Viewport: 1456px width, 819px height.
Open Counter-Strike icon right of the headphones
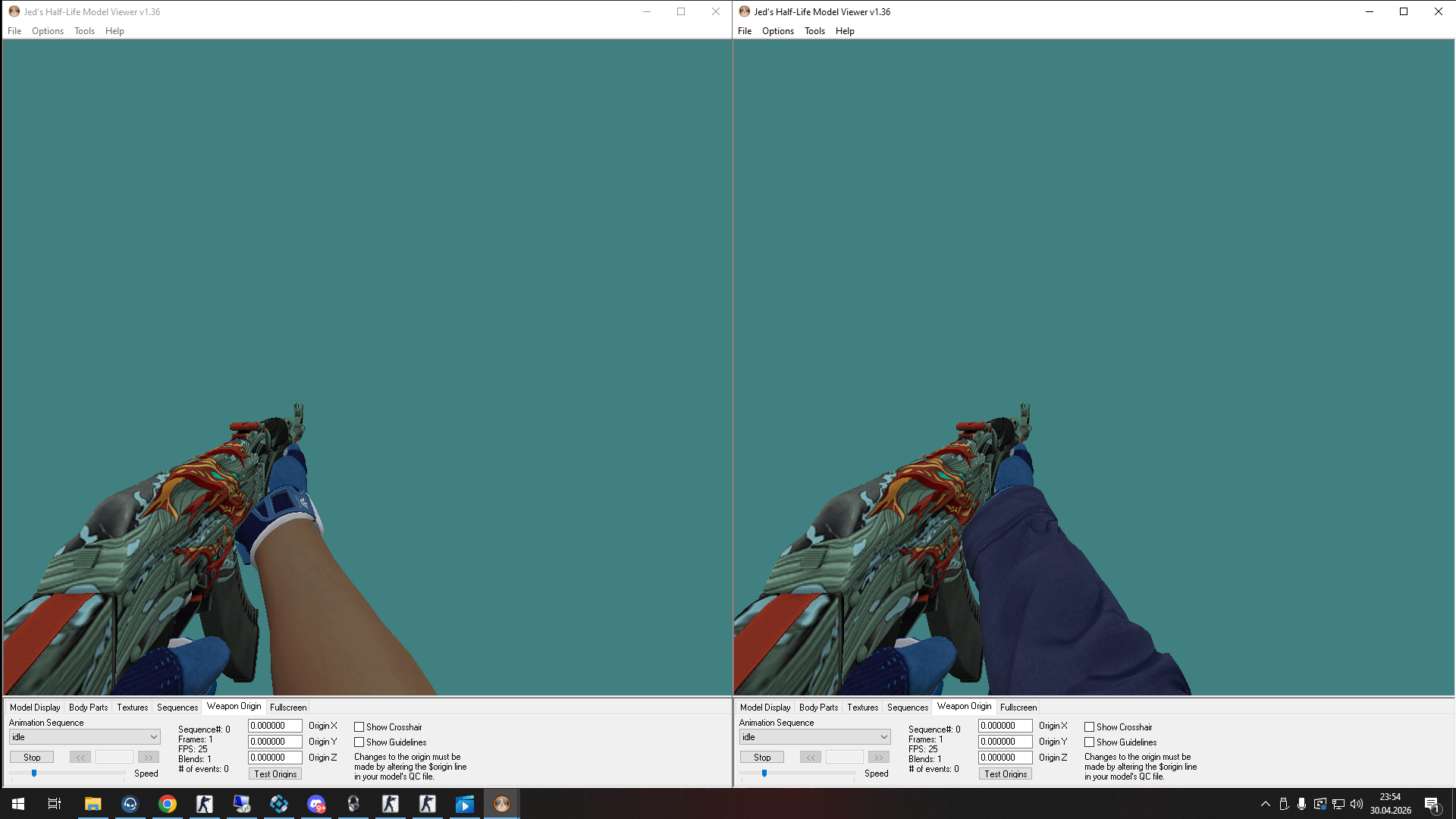pos(391,804)
